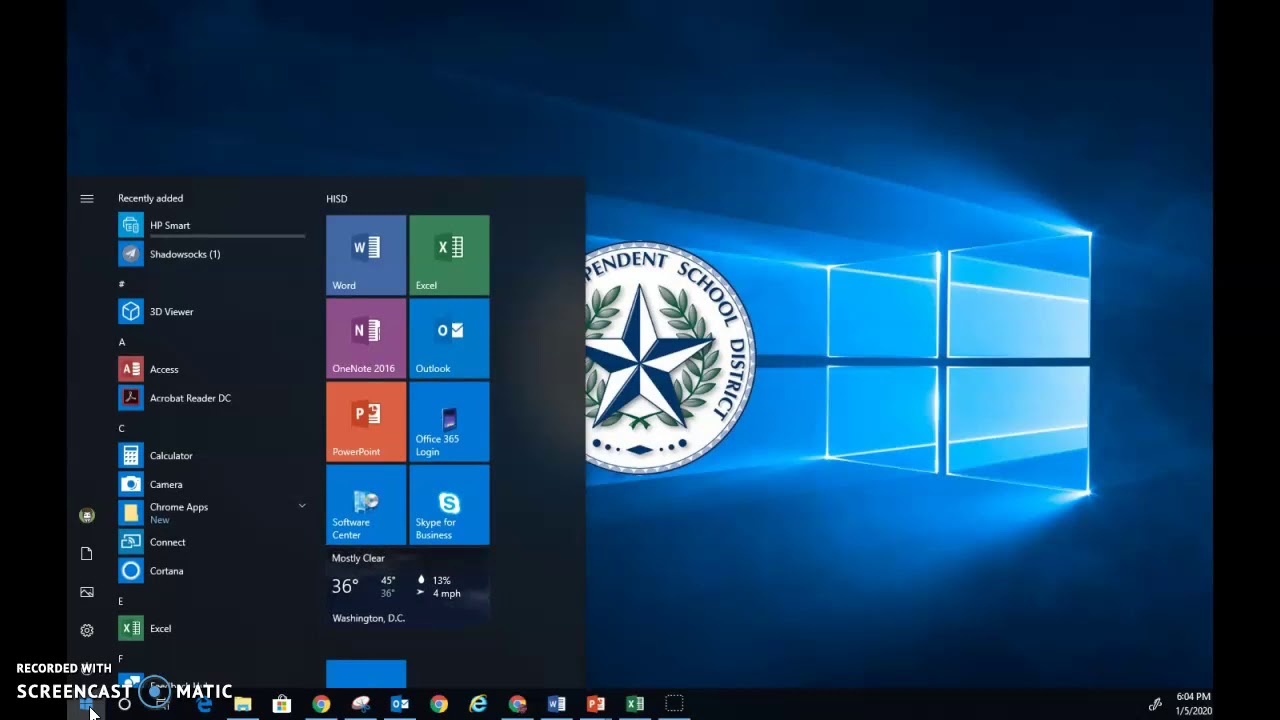This screenshot has height=720, width=1280.
Task: Open Microsoft Store from the taskbar
Action: pyautogui.click(x=282, y=704)
